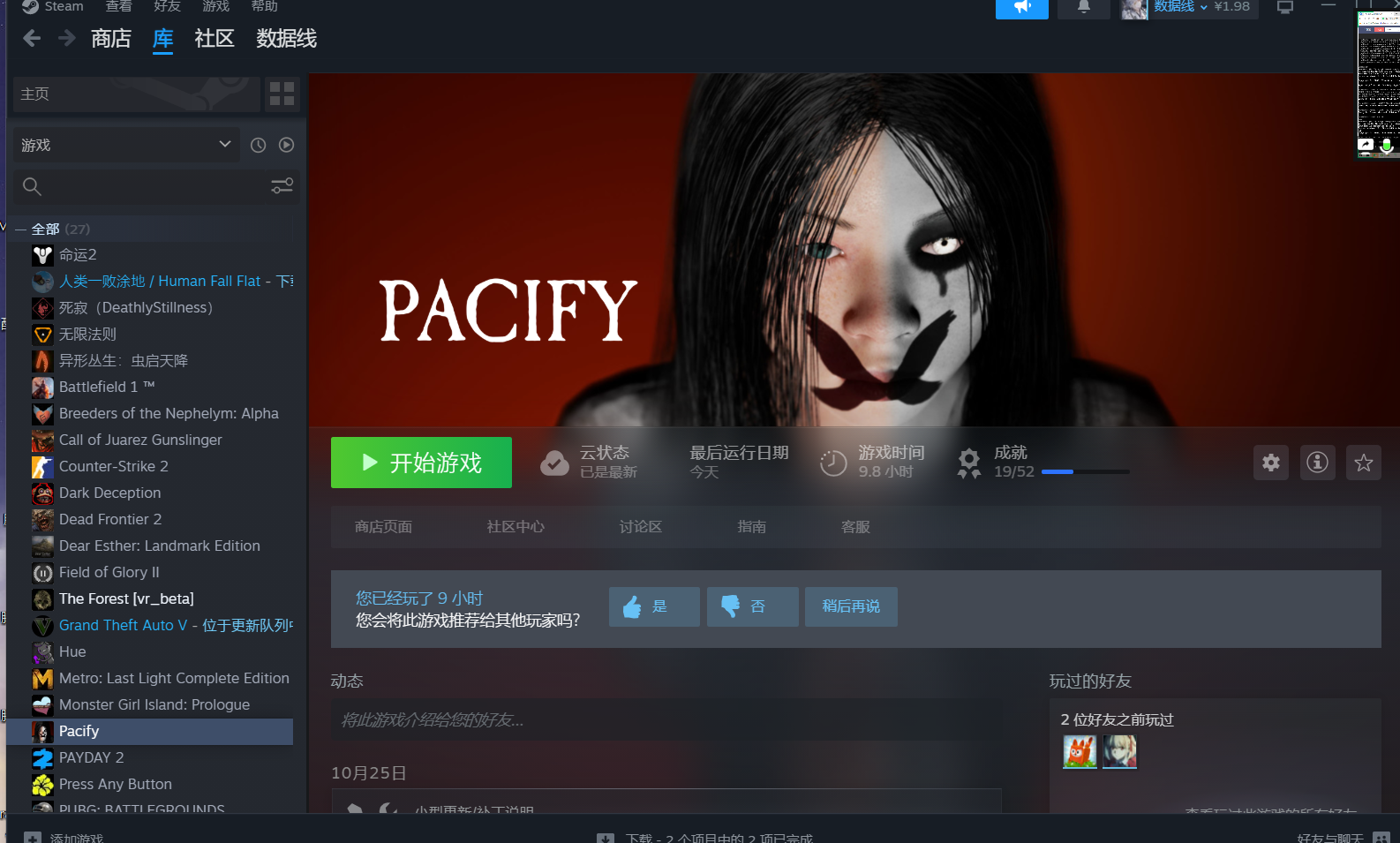Open the 讨论区 link
1400x843 pixels.
(641, 527)
